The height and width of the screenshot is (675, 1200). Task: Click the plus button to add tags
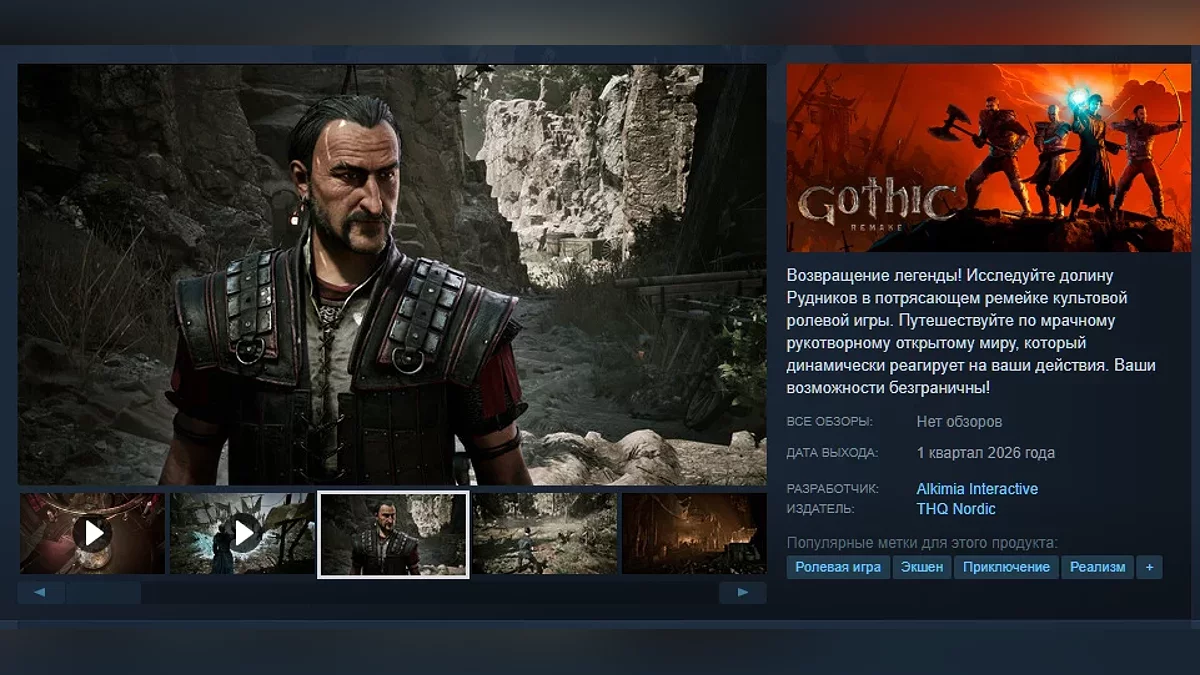pos(1149,567)
